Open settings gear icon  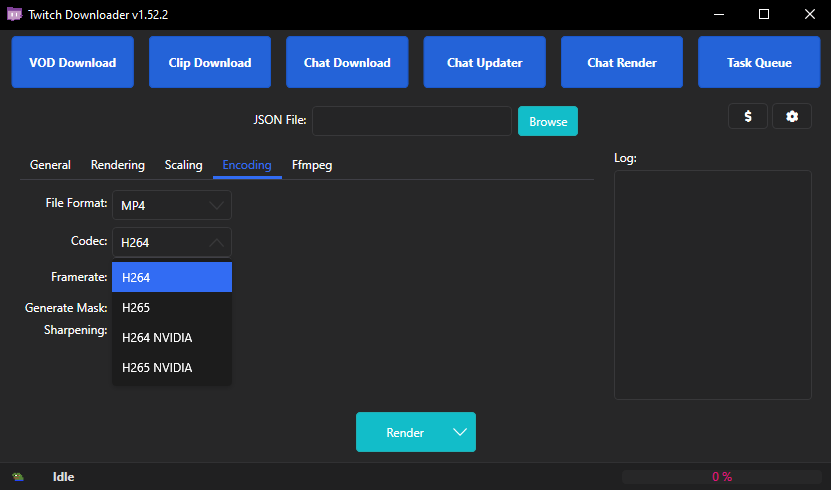pyautogui.click(x=792, y=116)
